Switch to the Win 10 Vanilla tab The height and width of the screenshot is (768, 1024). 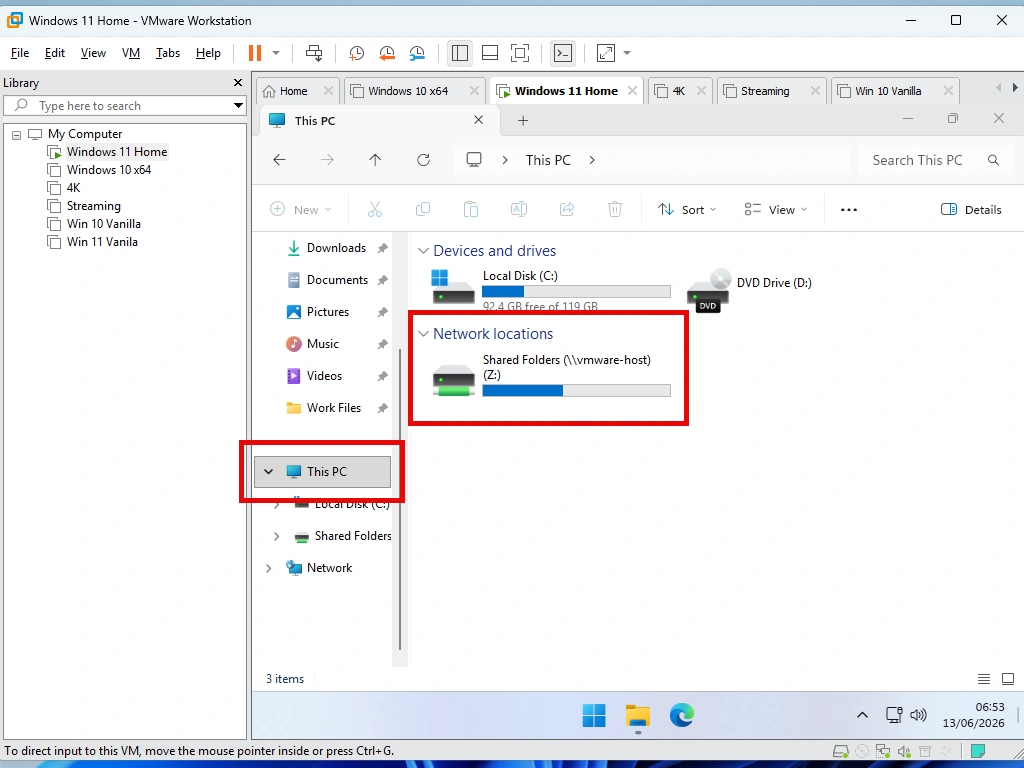(888, 91)
